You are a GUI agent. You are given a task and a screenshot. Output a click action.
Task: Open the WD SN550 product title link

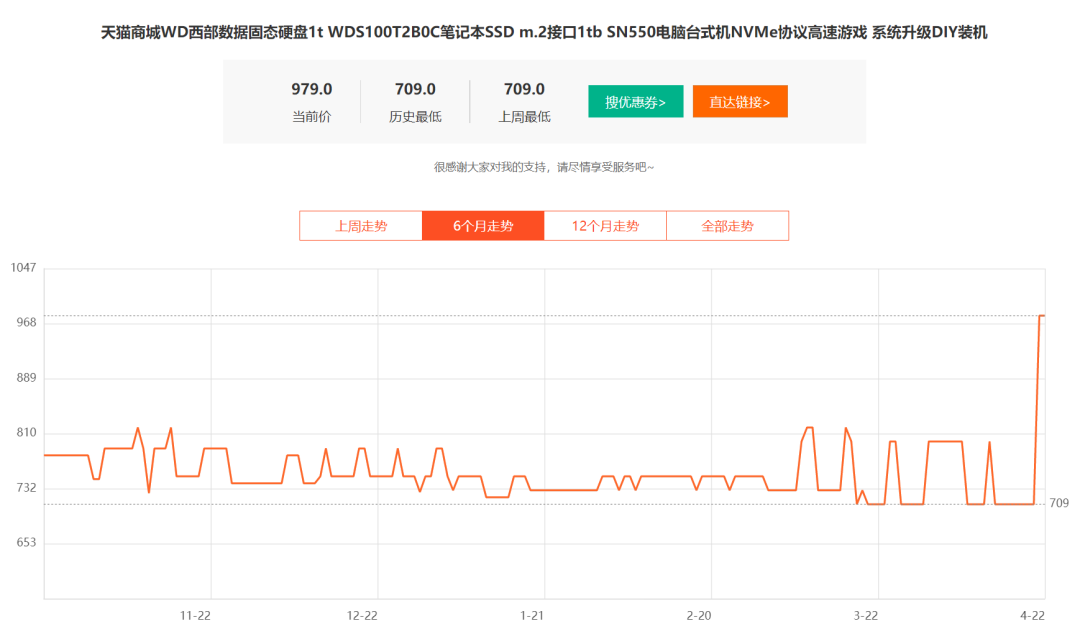pos(540,32)
